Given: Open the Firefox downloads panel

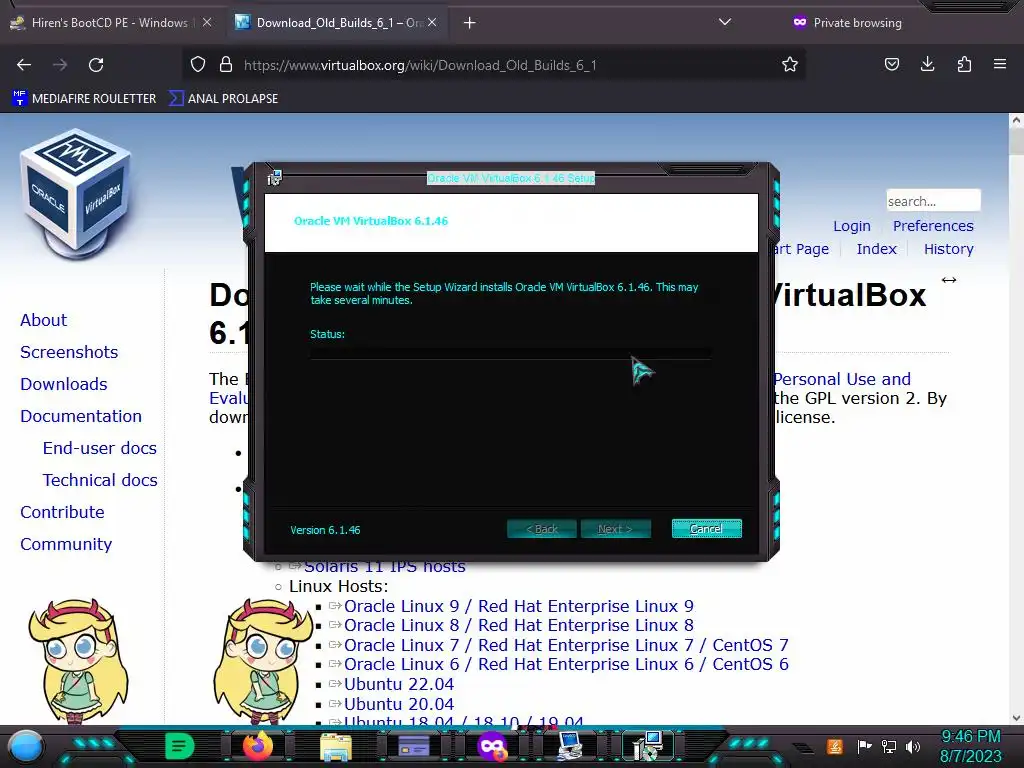Looking at the screenshot, I should pos(927,64).
